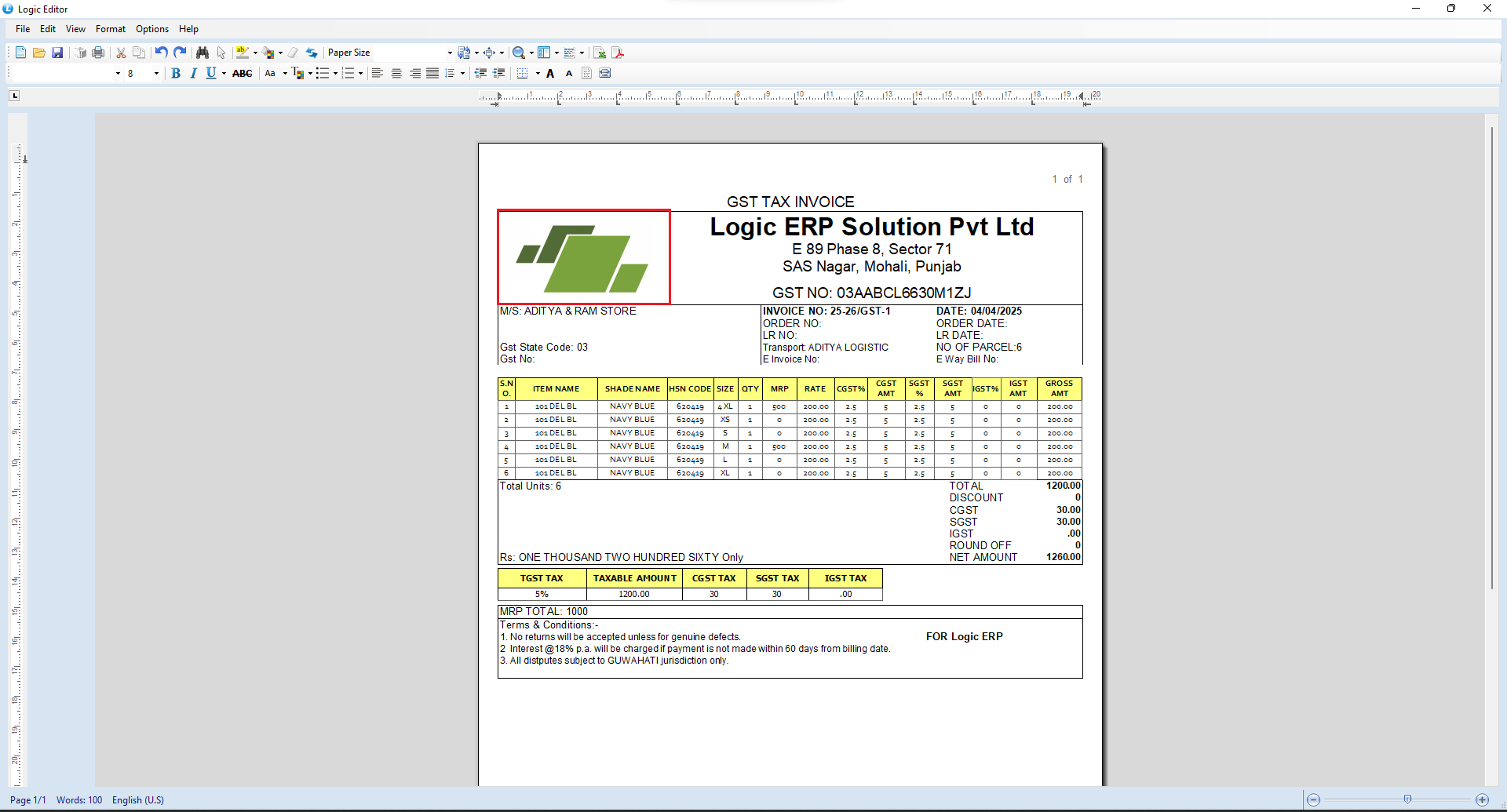Toggle Italic formatting

[193, 73]
